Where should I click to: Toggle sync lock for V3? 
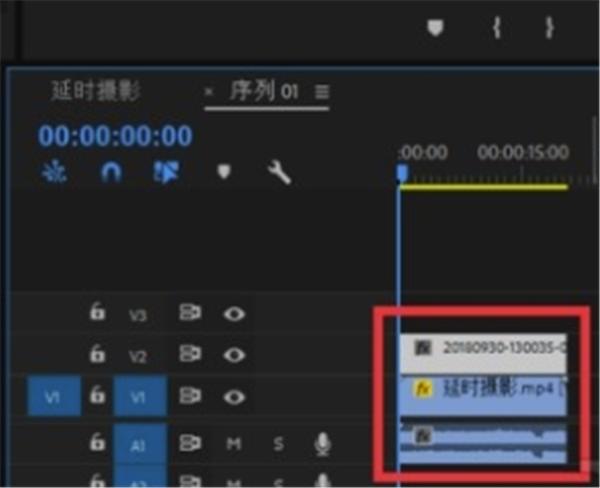(190, 312)
